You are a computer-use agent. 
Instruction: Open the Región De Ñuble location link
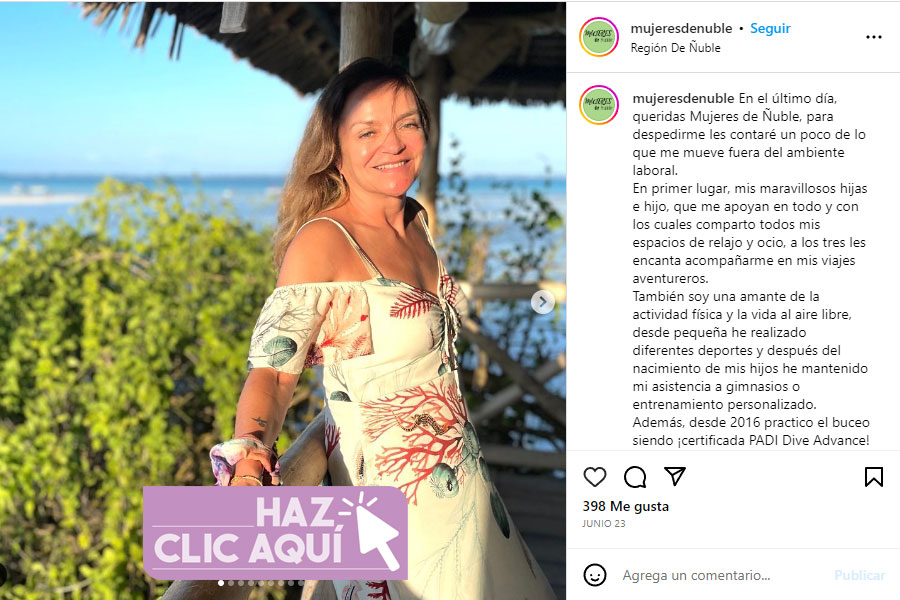[x=676, y=48]
